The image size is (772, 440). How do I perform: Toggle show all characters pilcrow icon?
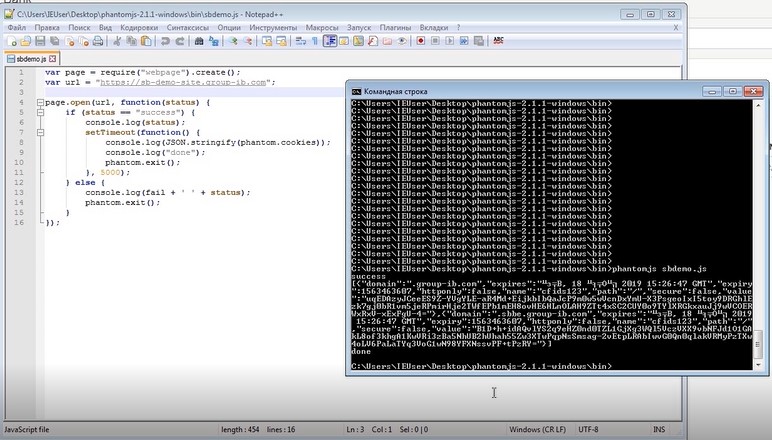(315, 41)
